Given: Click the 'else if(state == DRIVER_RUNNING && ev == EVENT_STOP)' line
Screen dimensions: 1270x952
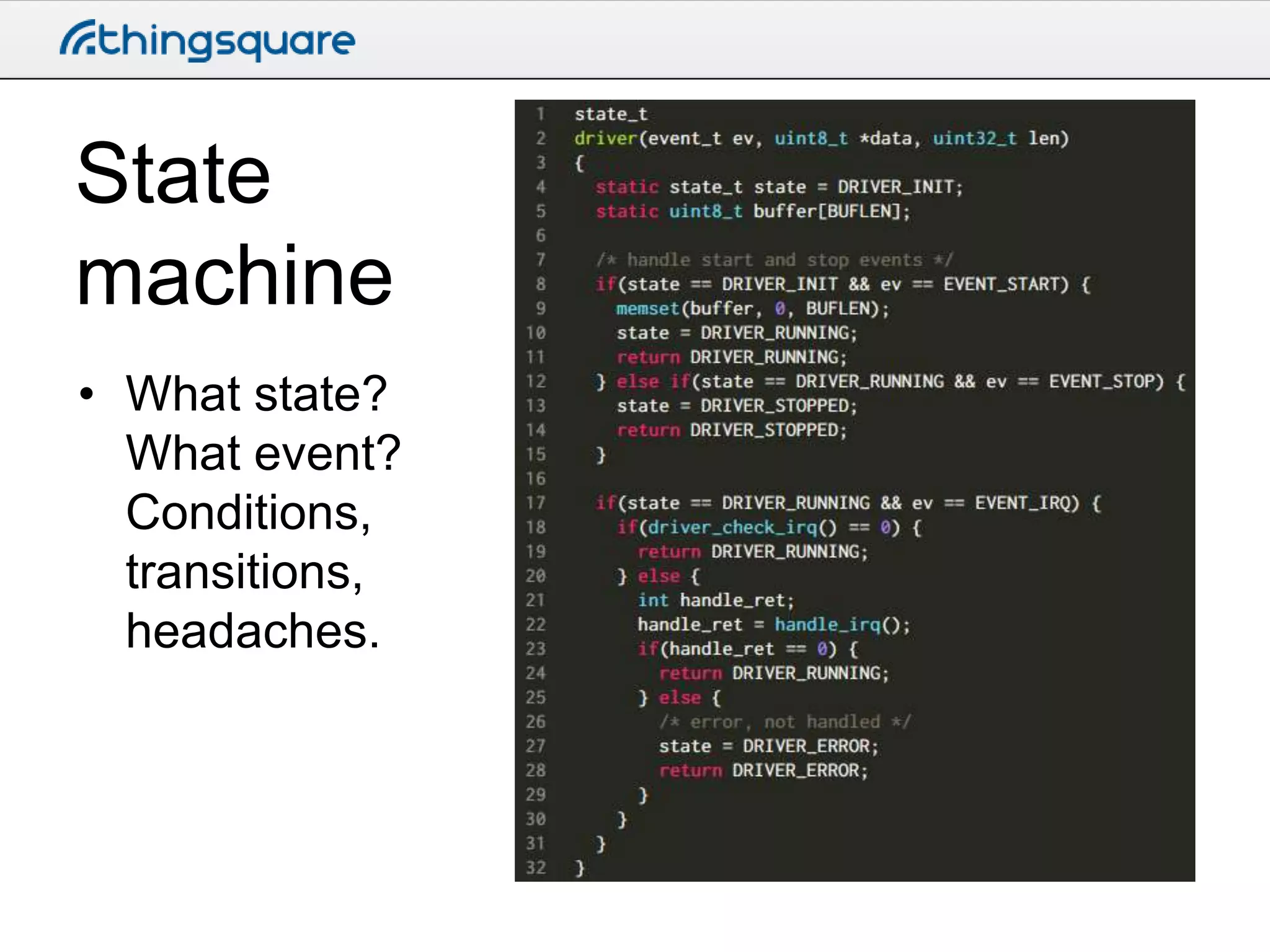Looking at the screenshot, I should point(890,381).
